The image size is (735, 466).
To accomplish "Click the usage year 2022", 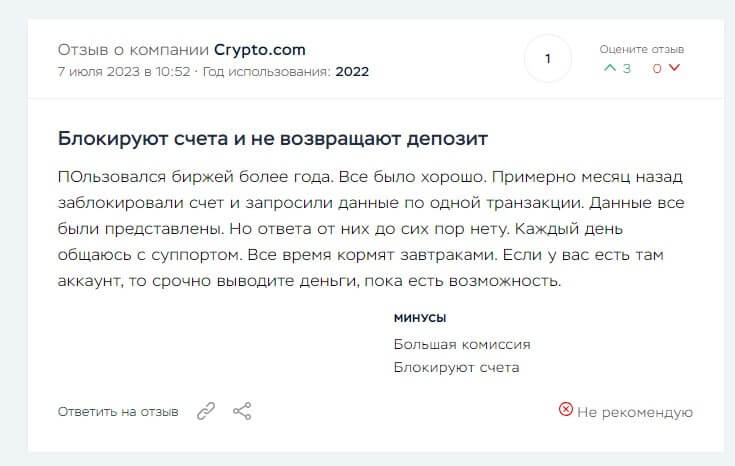I will pyautogui.click(x=352, y=72).
